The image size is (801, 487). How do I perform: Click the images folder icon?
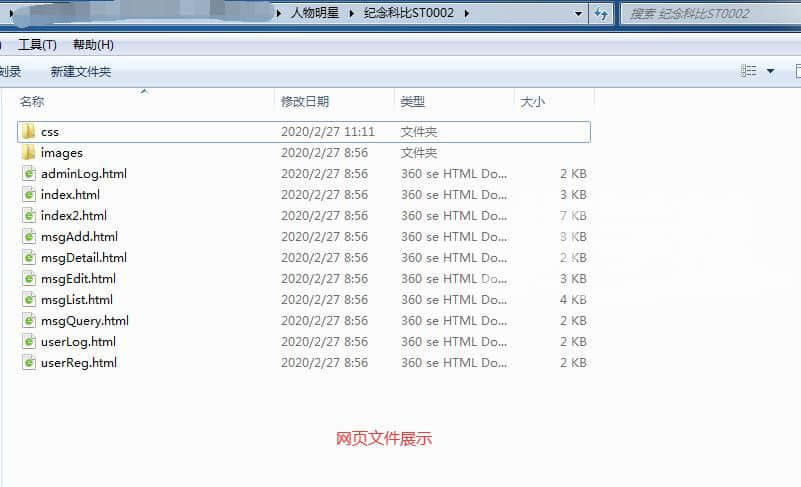pyautogui.click(x=29, y=153)
